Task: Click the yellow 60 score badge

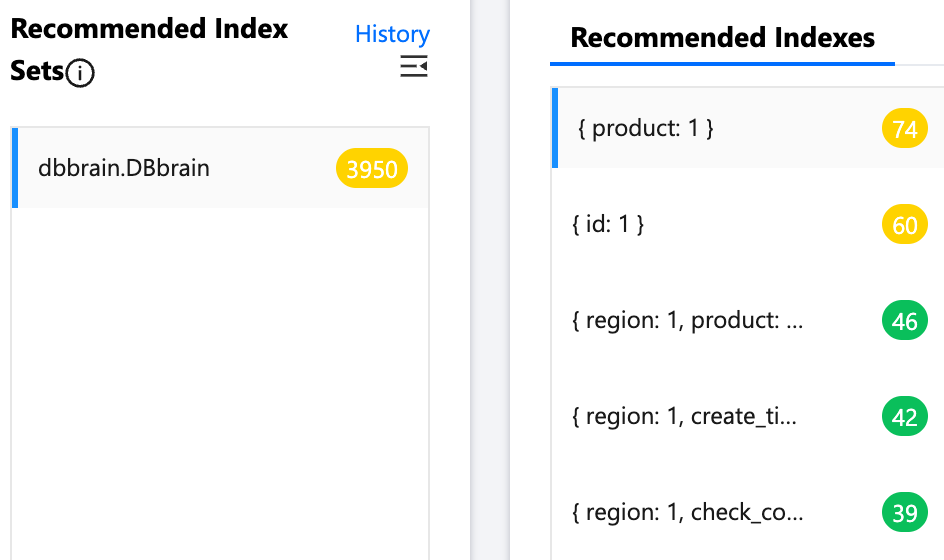Action: (x=905, y=225)
